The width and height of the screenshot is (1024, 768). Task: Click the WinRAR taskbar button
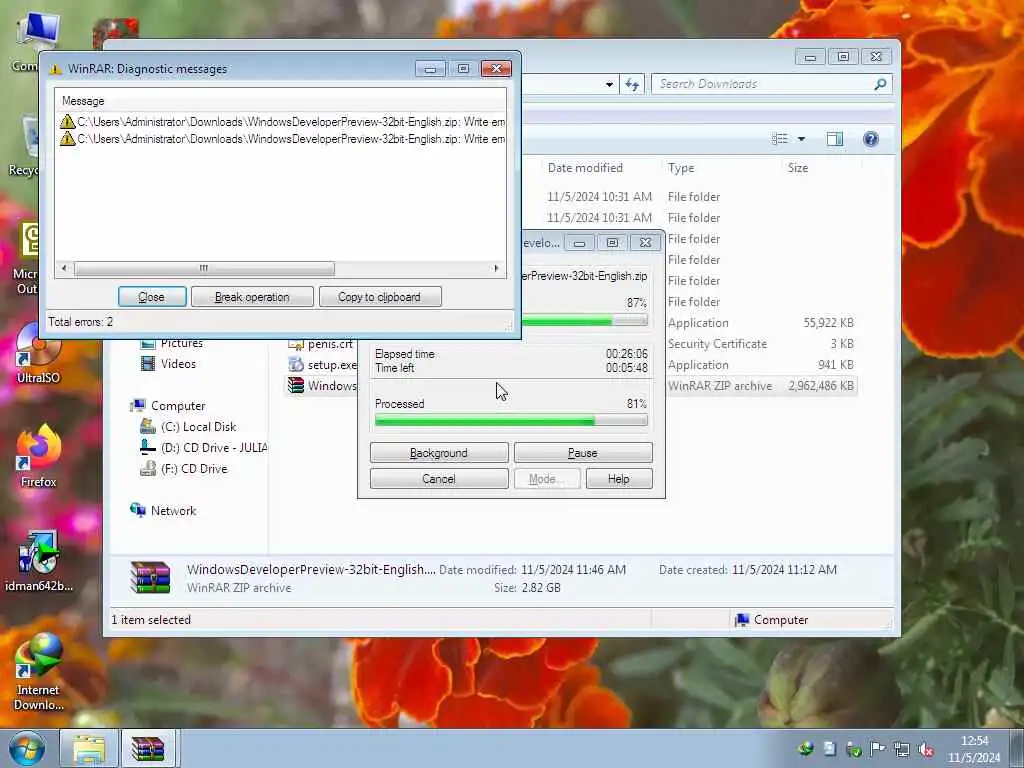coord(148,748)
